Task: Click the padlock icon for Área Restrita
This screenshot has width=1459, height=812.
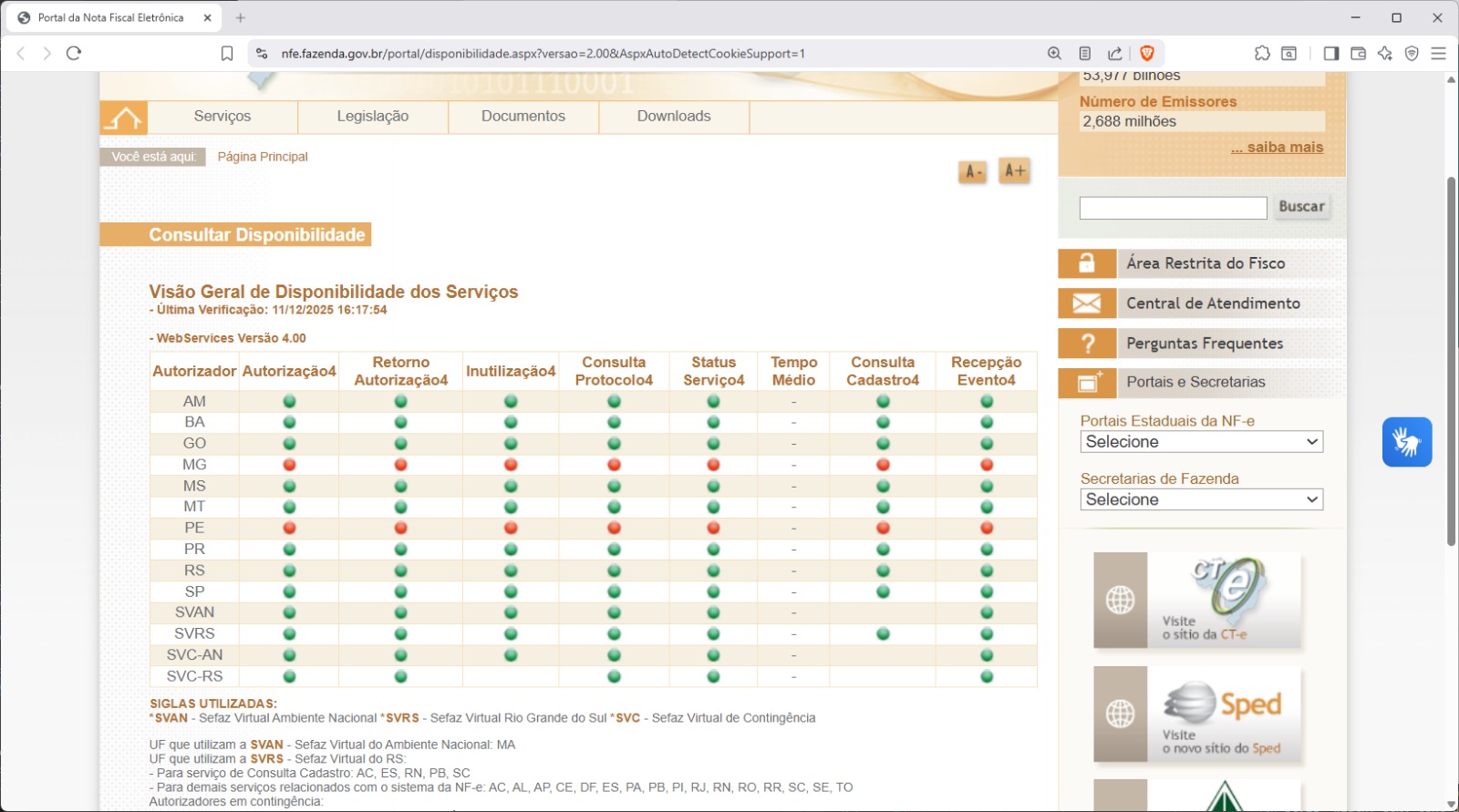Action: tap(1087, 263)
